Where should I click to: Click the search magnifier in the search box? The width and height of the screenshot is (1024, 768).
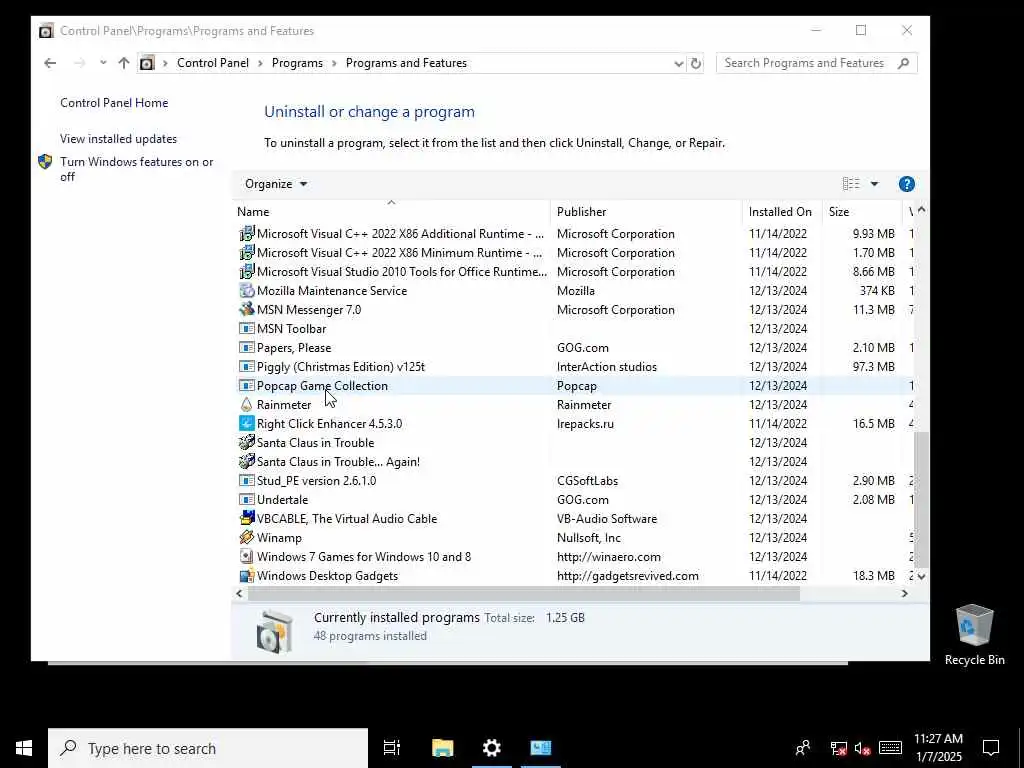coord(904,63)
